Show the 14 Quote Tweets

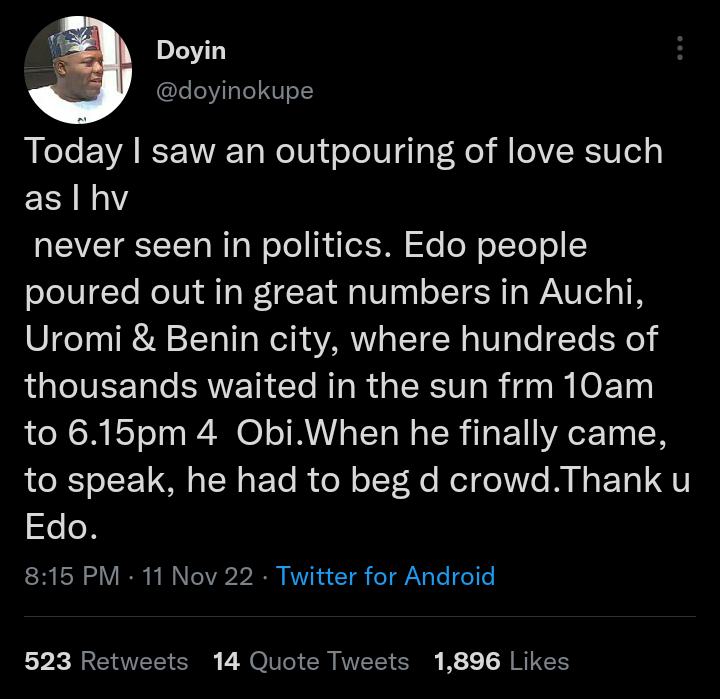tap(311, 661)
